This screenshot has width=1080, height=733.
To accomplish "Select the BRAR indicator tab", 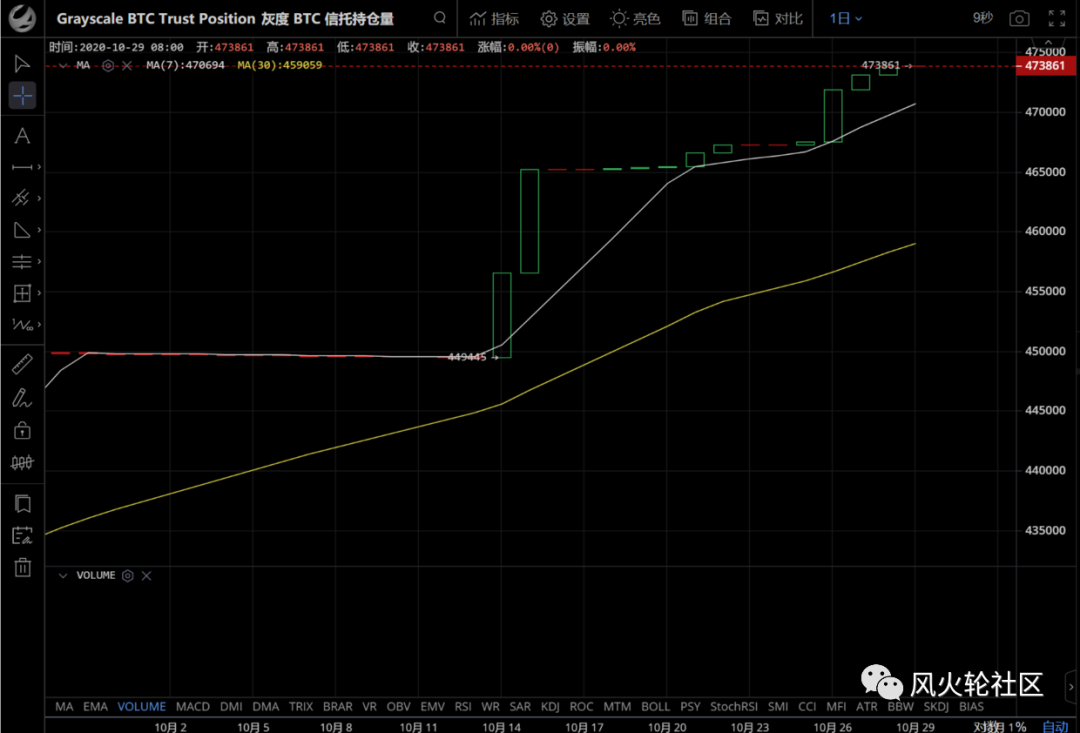I will click(x=338, y=707).
